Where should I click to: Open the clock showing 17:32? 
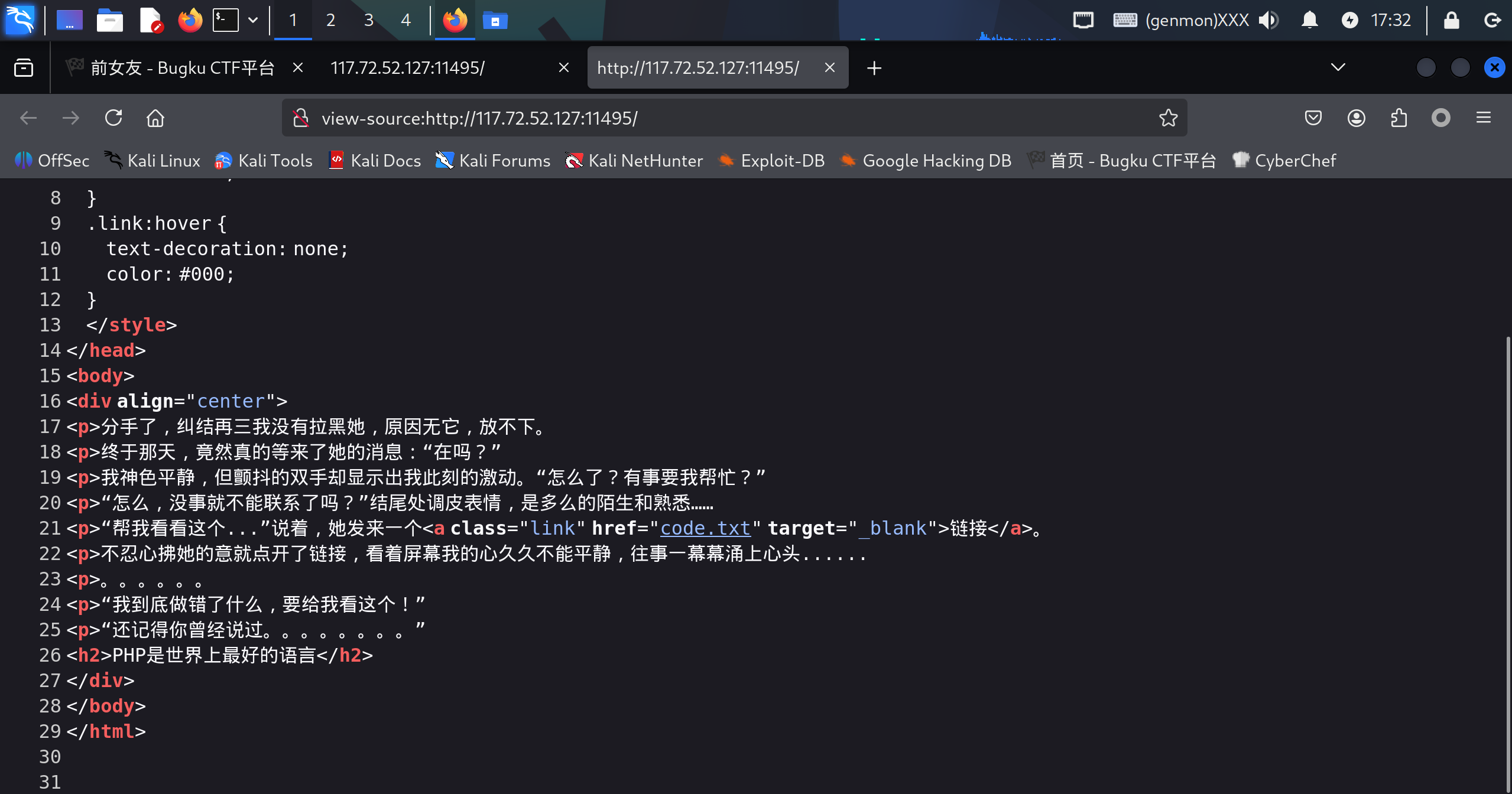[1391, 20]
